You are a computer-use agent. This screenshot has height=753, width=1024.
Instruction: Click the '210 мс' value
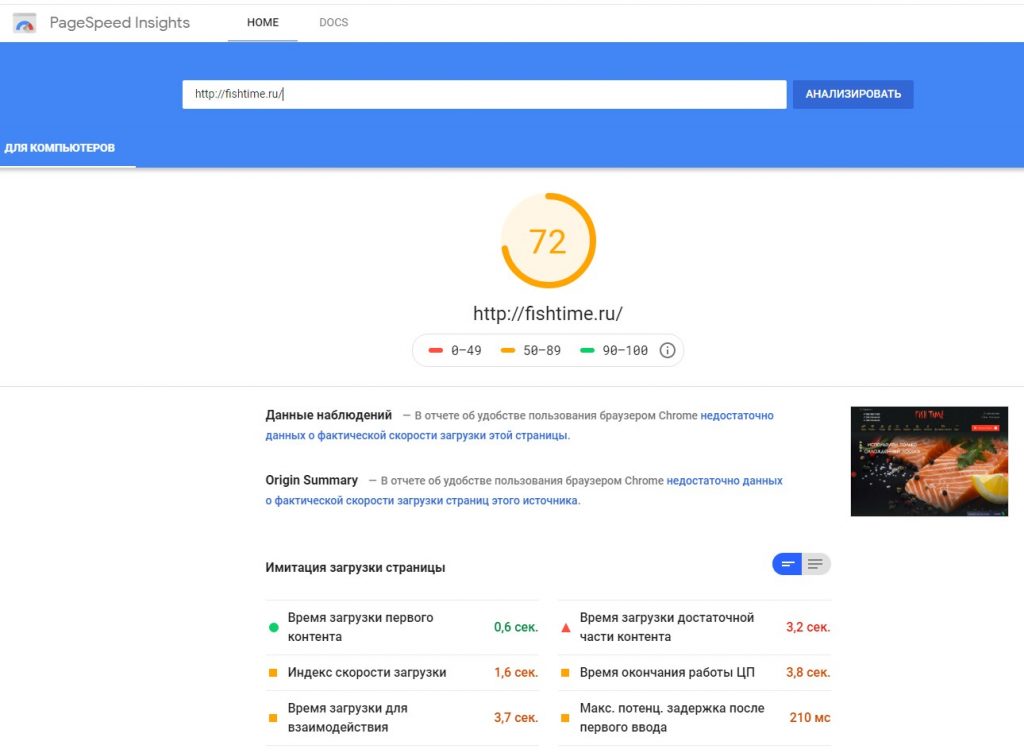click(810, 717)
